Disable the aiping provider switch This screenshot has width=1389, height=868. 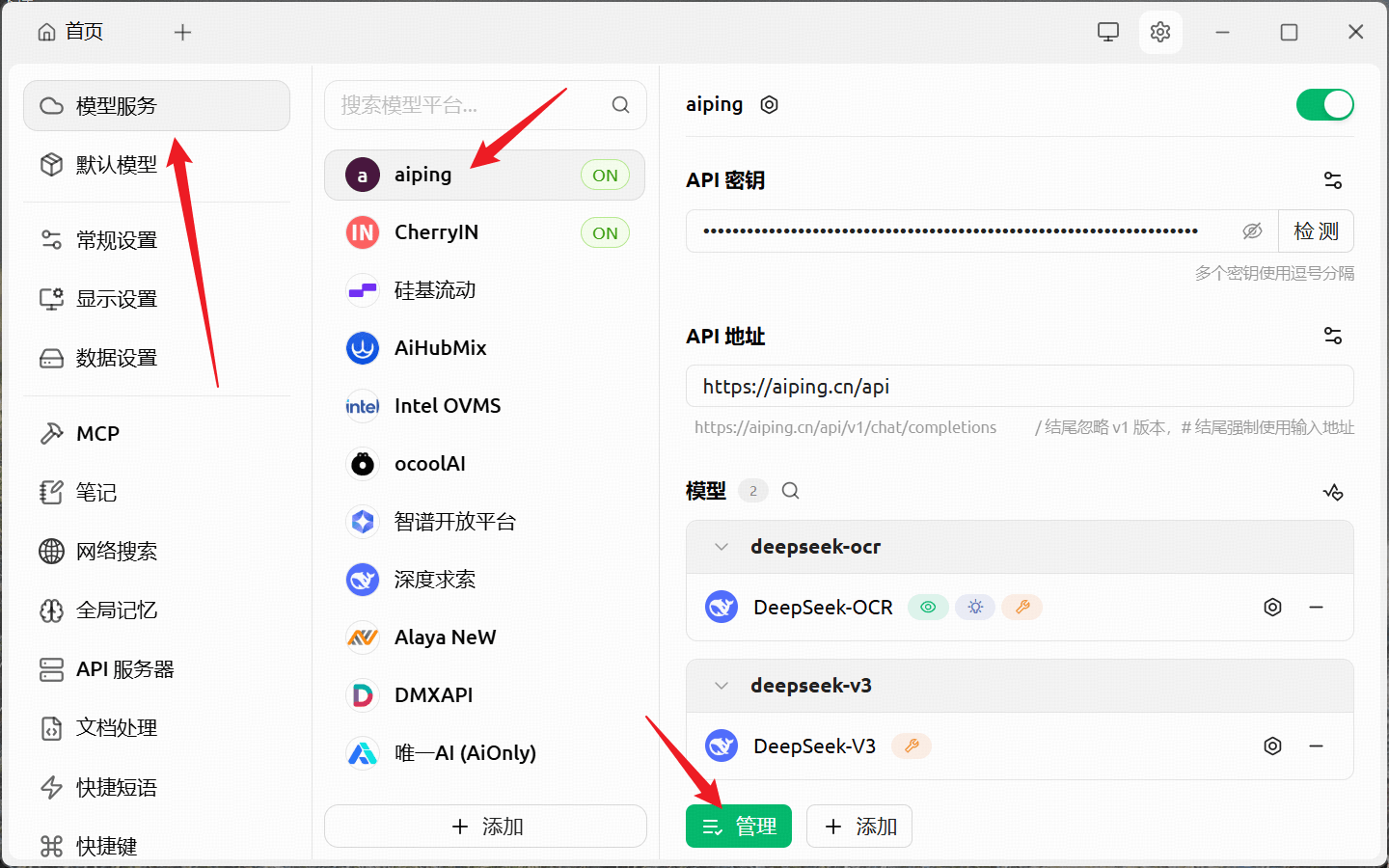coord(1324,105)
